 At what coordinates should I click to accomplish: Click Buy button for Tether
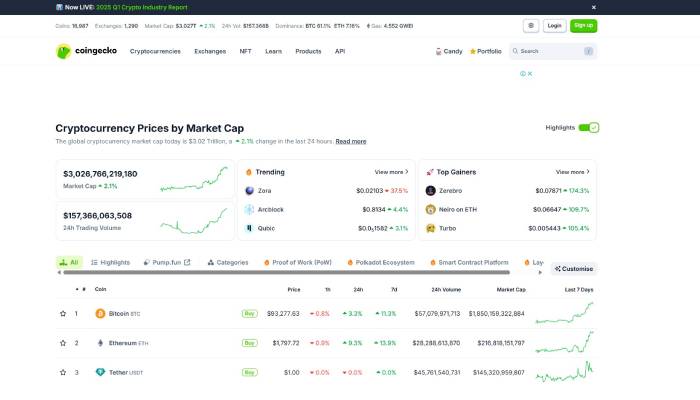250,372
